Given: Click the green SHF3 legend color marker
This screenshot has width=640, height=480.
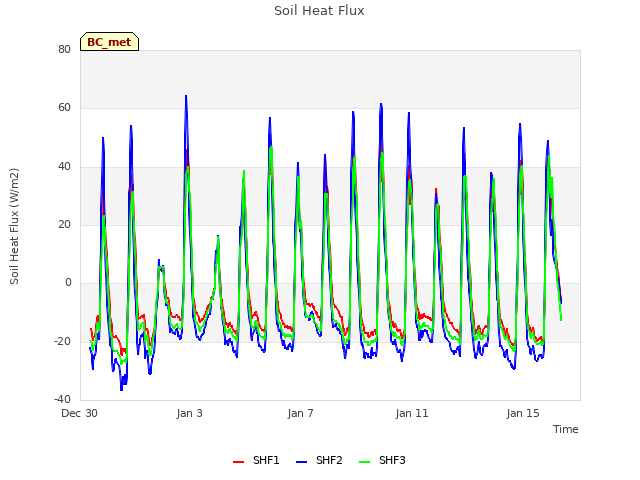Looking at the screenshot, I should 364,462.
